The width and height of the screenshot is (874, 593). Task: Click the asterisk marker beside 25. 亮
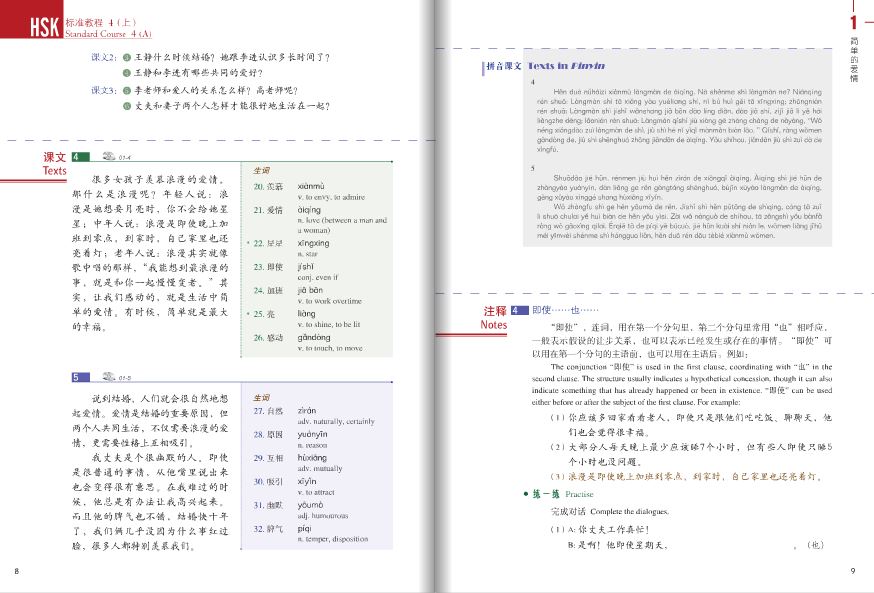(x=247, y=314)
